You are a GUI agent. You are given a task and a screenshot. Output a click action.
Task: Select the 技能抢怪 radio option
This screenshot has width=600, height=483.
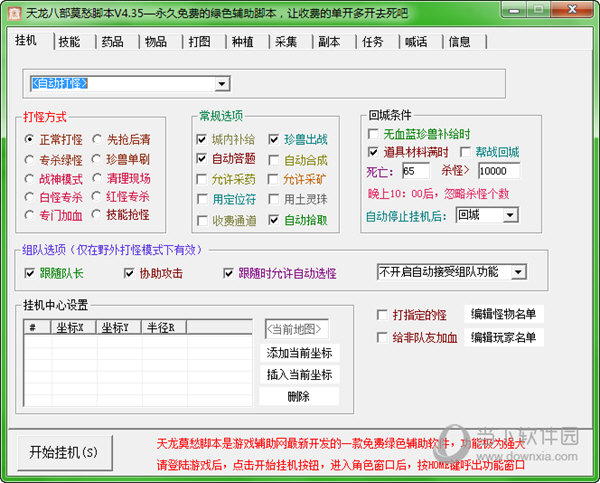pos(97,215)
